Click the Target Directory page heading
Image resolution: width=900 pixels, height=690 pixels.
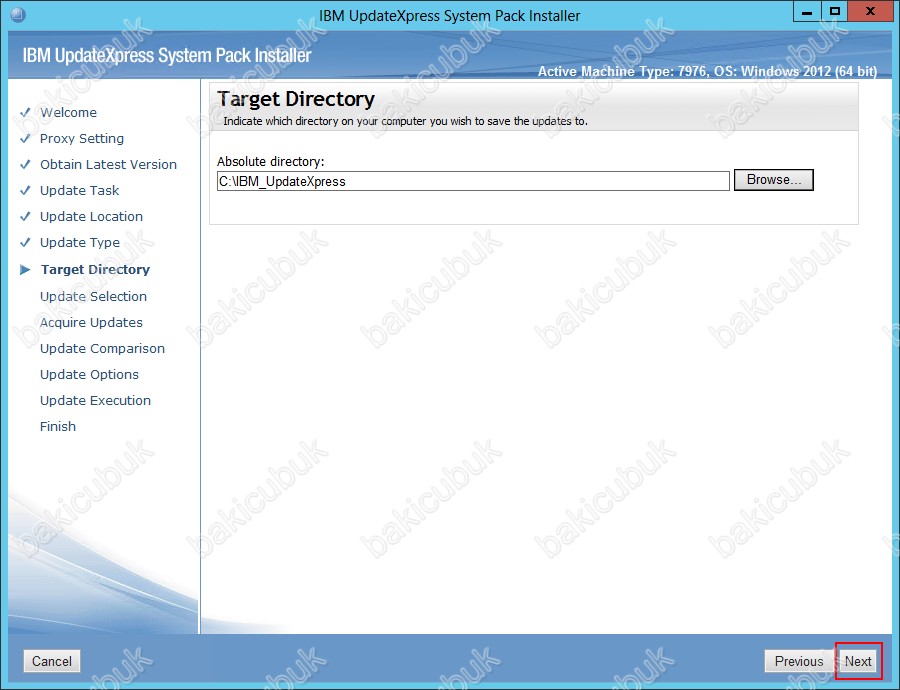pos(296,99)
